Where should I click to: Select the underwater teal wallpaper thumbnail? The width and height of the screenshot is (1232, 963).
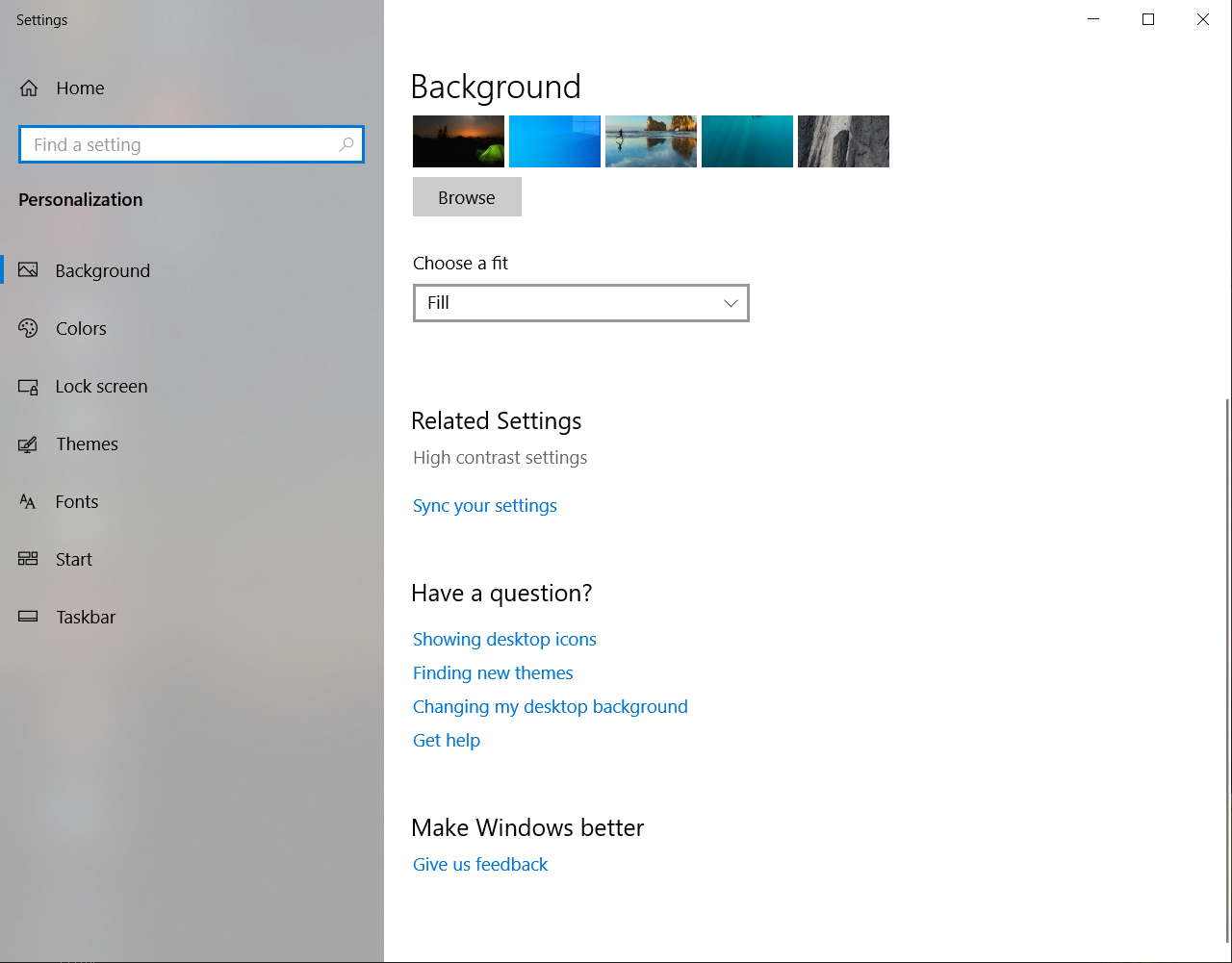coord(747,141)
